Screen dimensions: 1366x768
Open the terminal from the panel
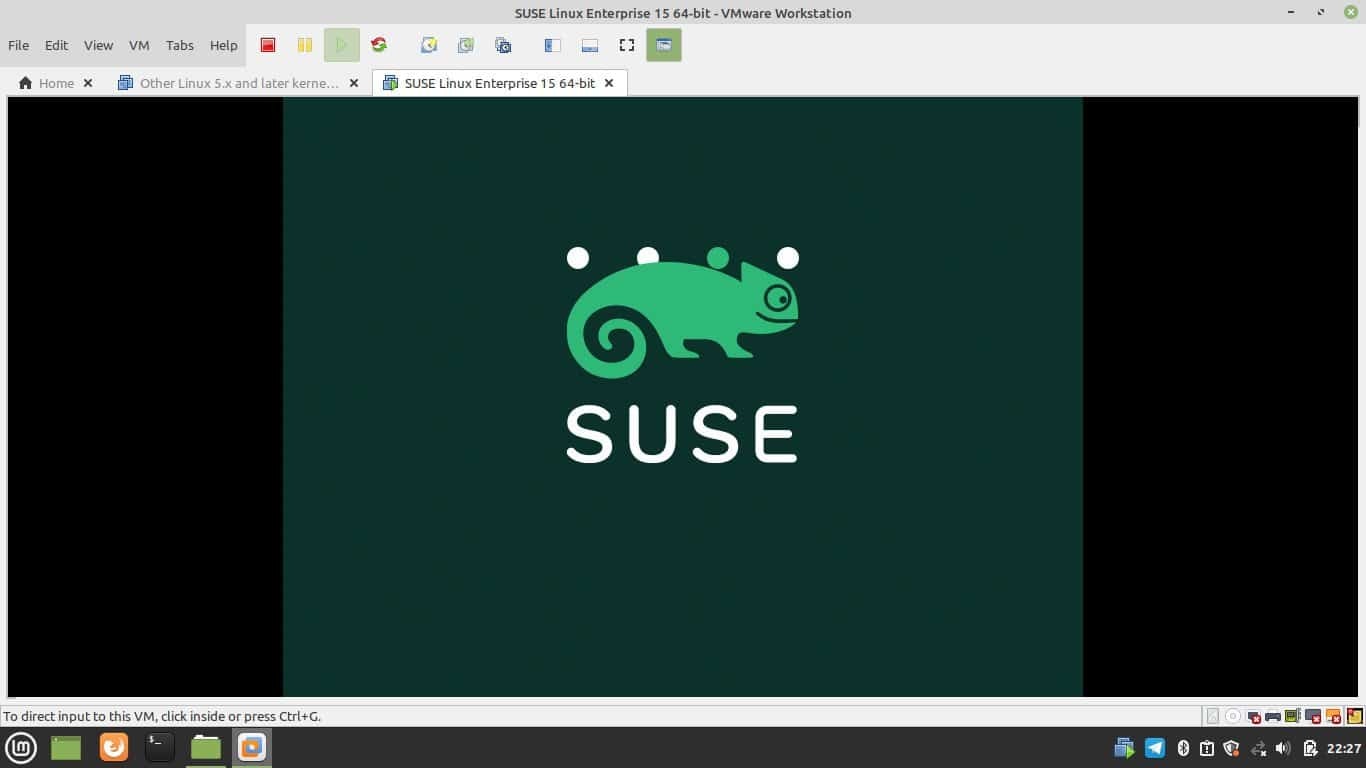pyautogui.click(x=159, y=747)
